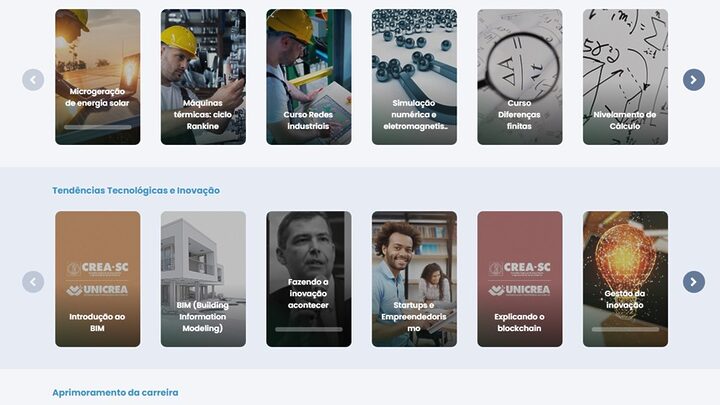Advance the Tendências Tecnológicas carousel forward
720x405 pixels.
693,282
